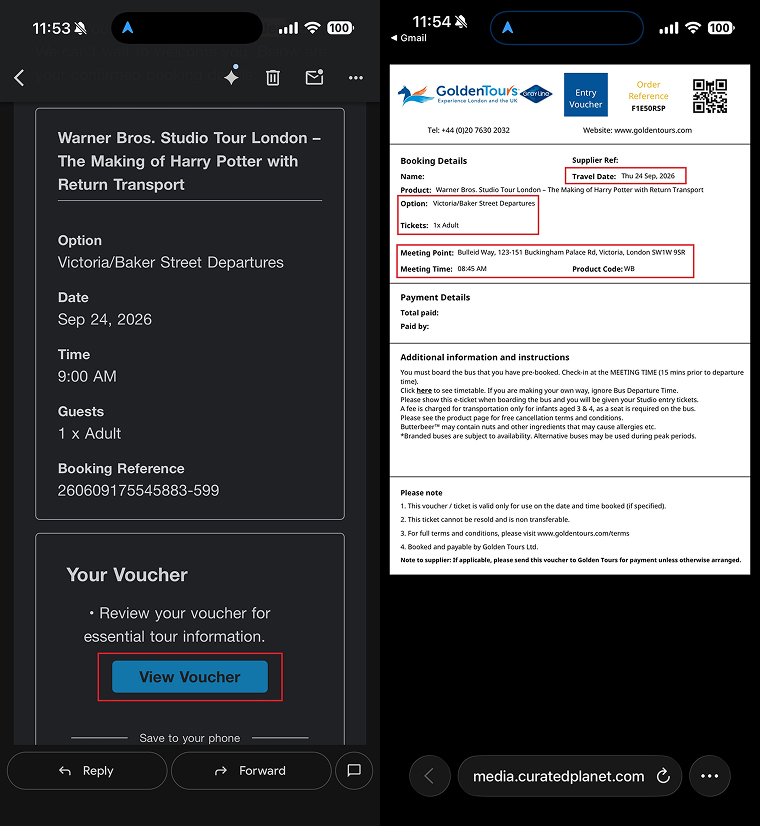The image size is (760, 826).
Task: Delete the email with trash icon
Action: pos(273,78)
